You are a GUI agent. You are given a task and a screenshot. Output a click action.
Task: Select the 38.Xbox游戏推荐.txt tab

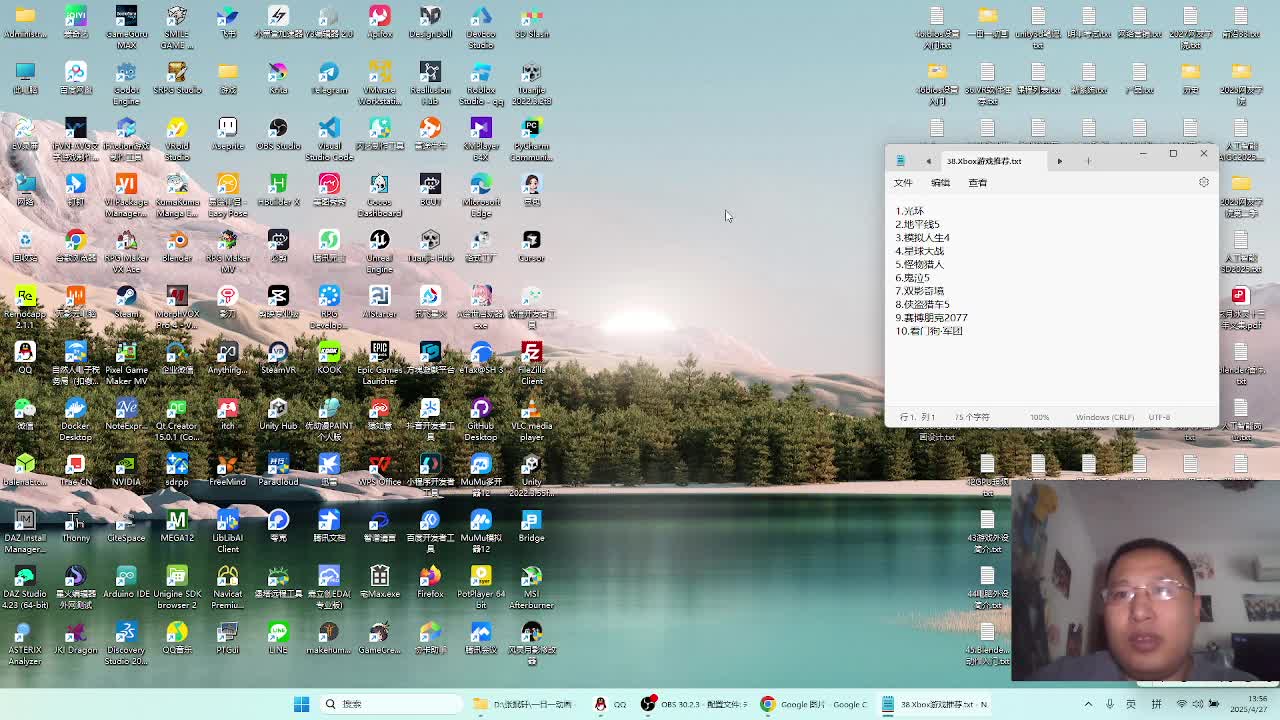tap(985, 161)
